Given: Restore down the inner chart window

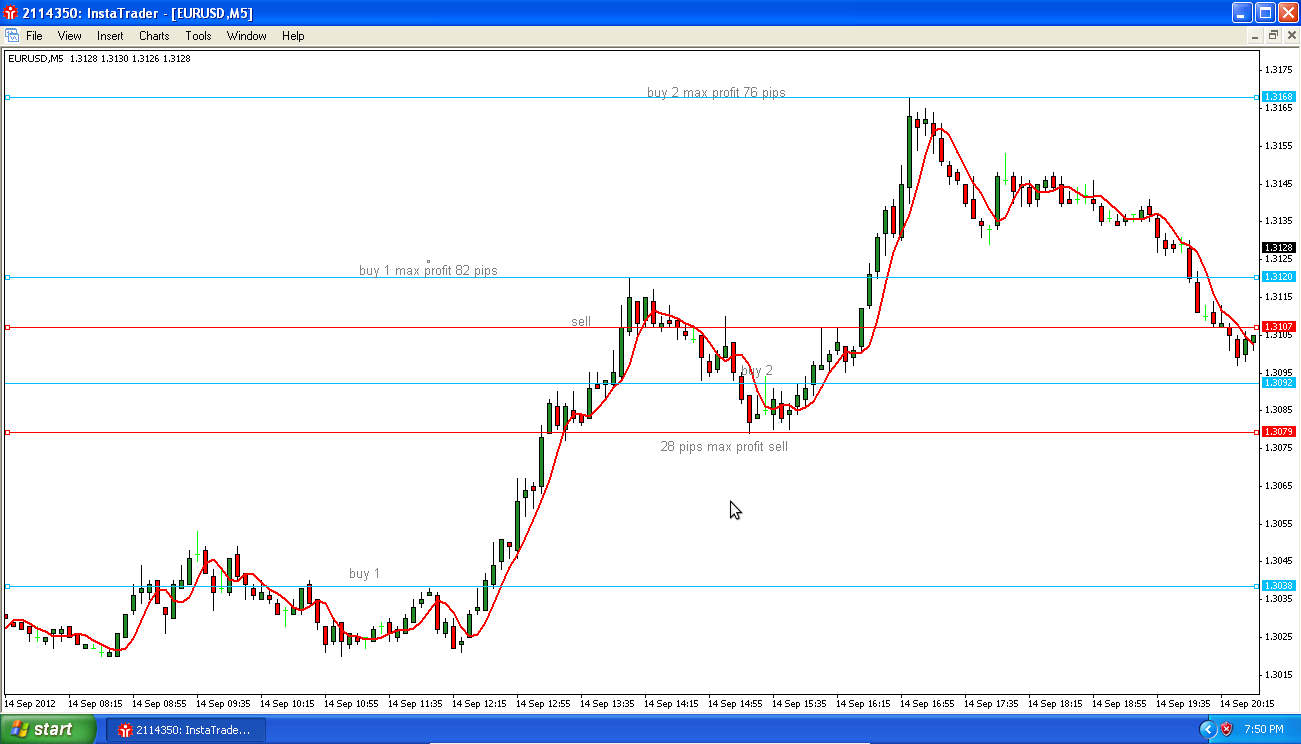Looking at the screenshot, I should point(1273,35).
